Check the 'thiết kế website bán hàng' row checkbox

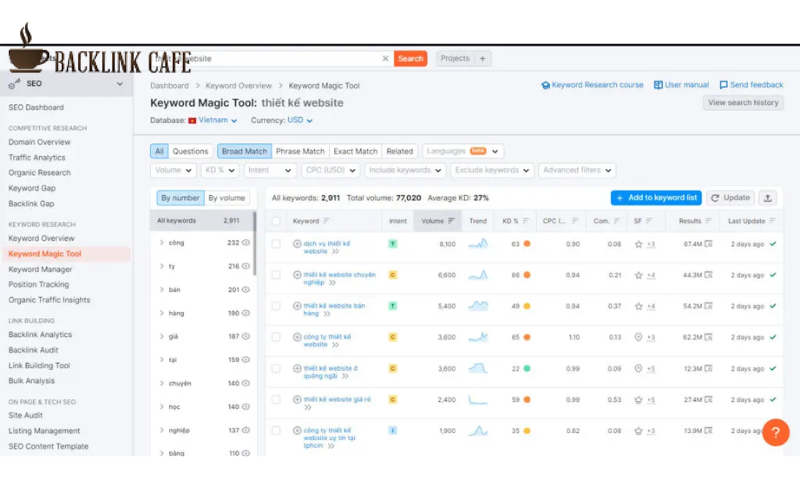click(276, 306)
